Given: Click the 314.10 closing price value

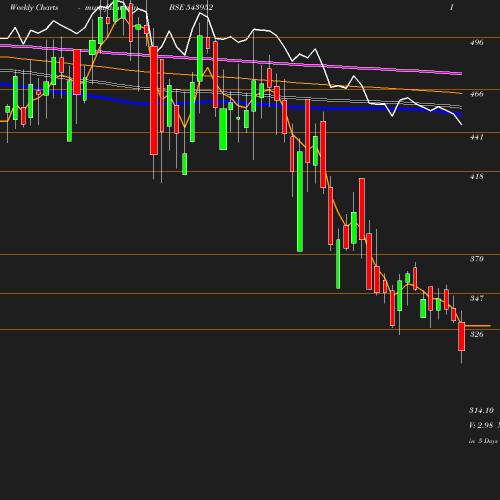Looking at the screenshot, I should tap(481, 410).
